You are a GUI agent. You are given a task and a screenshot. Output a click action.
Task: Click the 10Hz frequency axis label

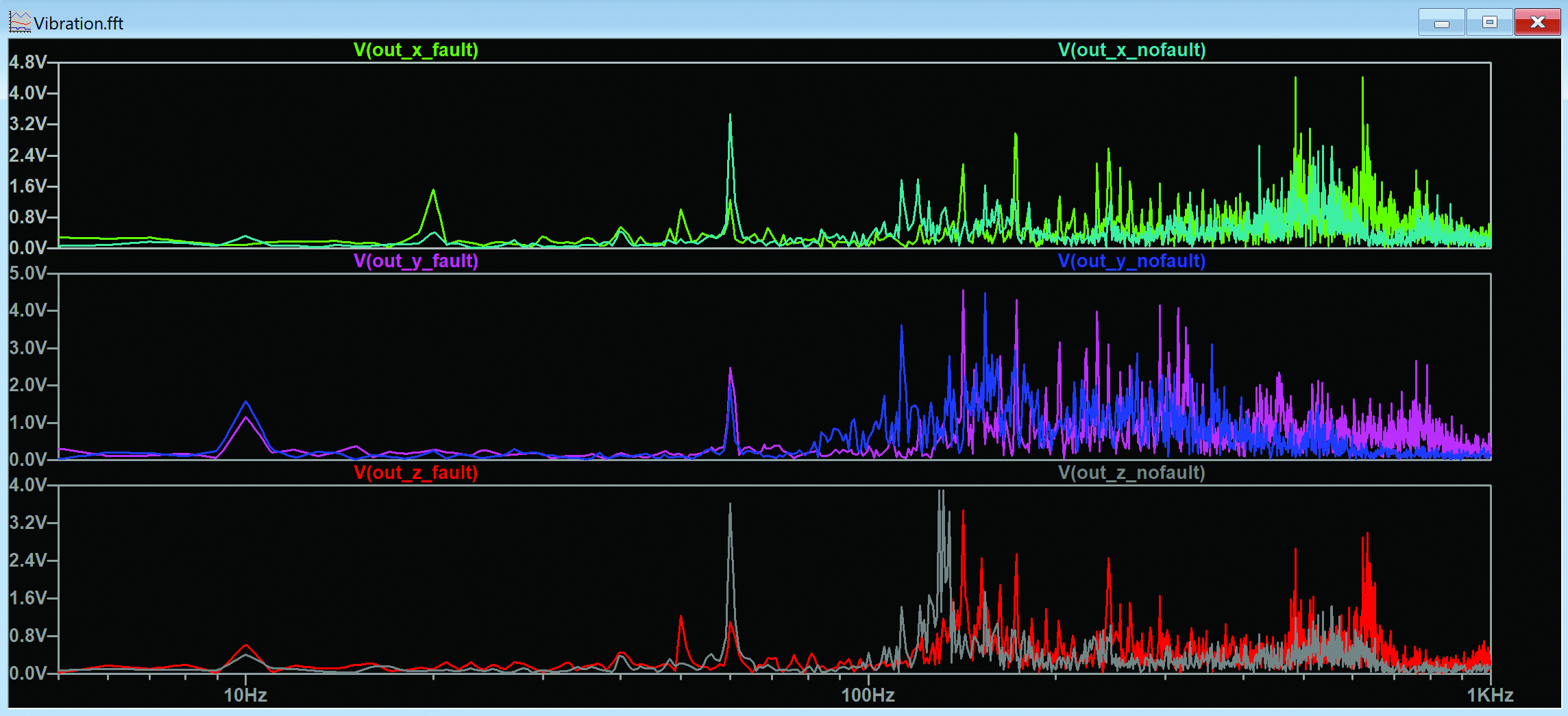pyautogui.click(x=245, y=695)
